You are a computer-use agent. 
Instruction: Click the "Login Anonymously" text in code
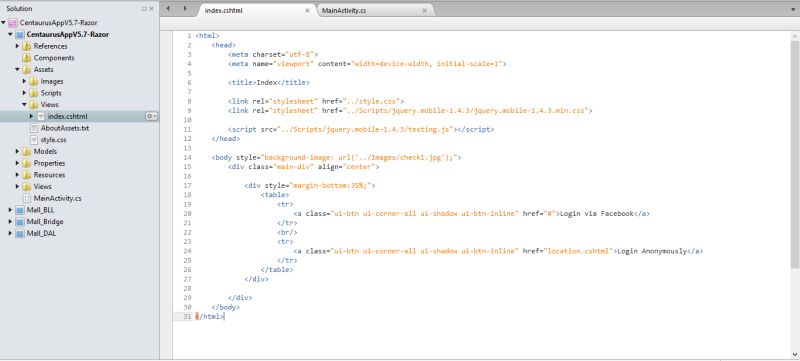tap(652, 251)
